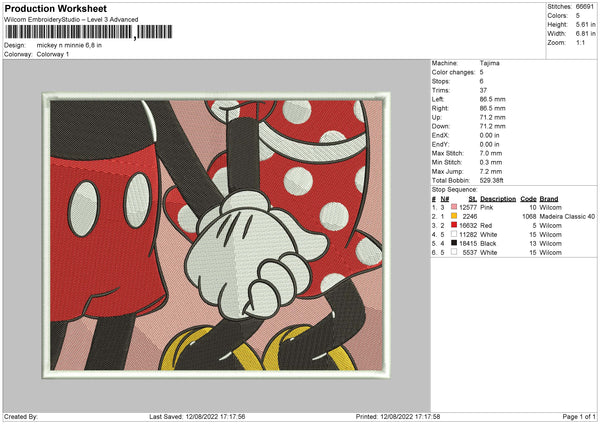The width and height of the screenshot is (600, 424).
Task: Click the stitch count "5537"
Action: 470,253
